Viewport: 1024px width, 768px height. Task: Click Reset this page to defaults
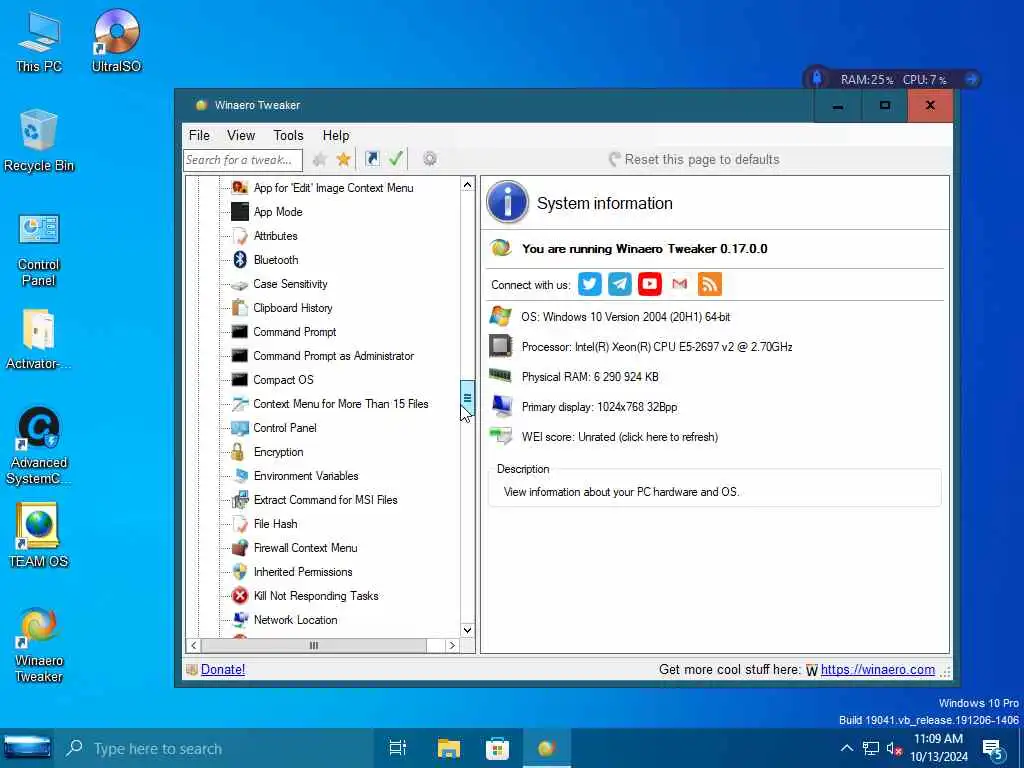[x=694, y=159]
